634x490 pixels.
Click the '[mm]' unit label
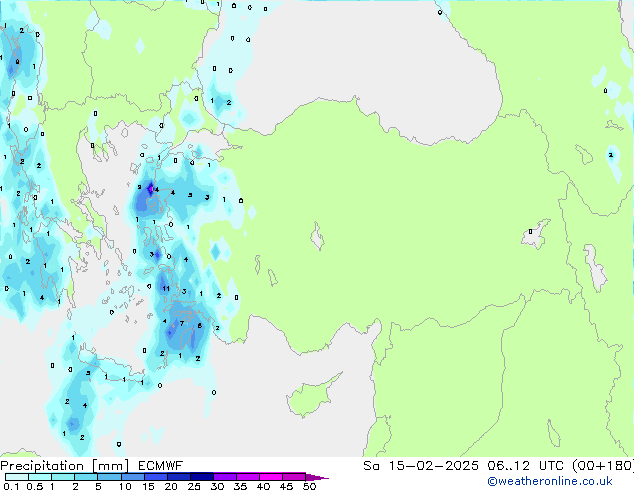coord(110,466)
